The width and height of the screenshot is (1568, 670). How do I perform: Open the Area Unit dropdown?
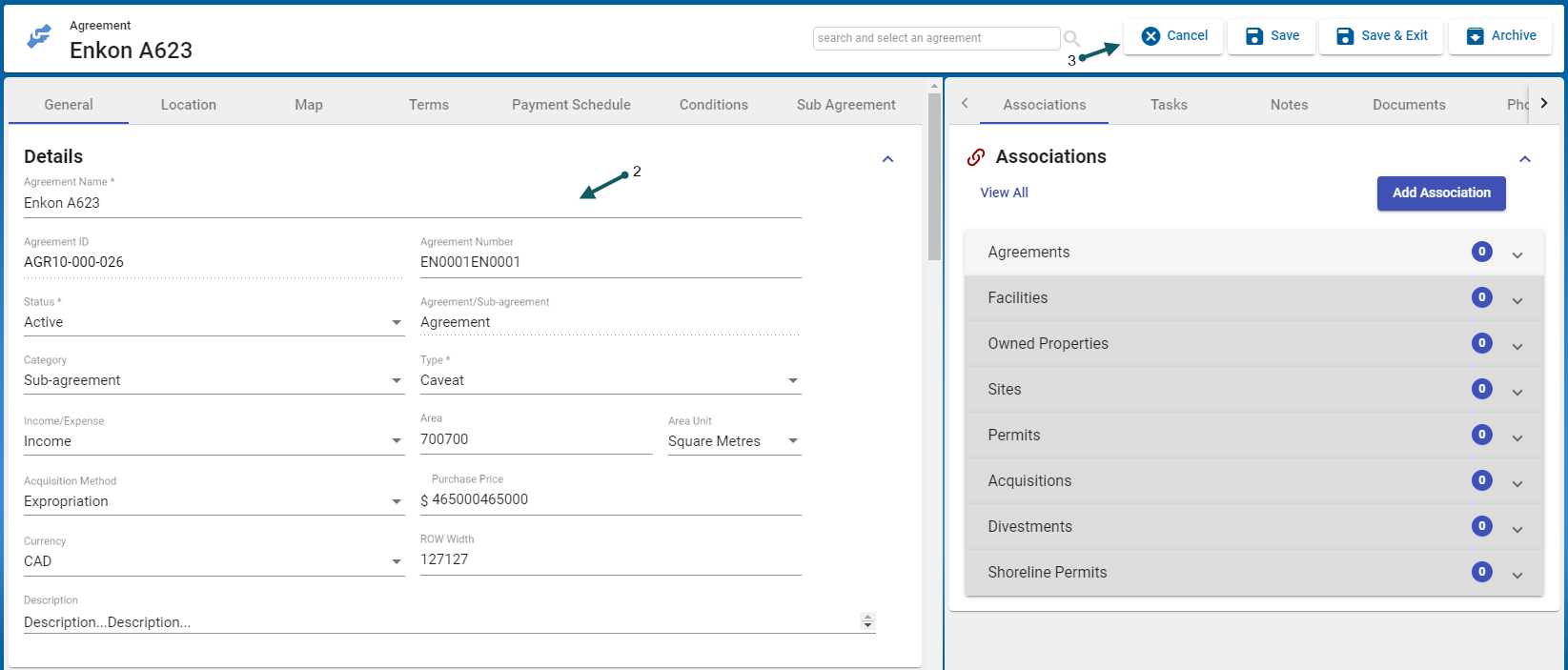click(x=792, y=441)
